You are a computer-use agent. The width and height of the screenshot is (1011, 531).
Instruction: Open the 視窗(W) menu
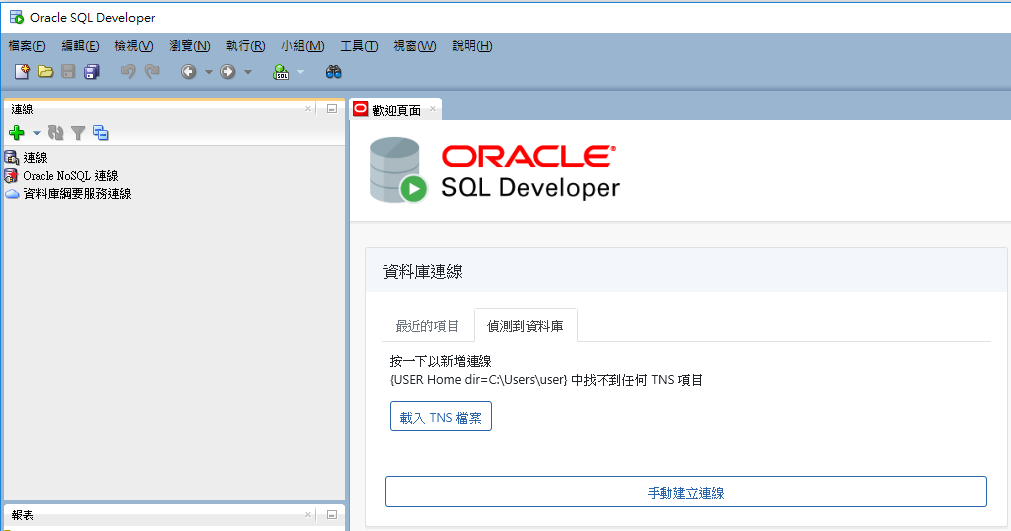pyautogui.click(x=415, y=46)
